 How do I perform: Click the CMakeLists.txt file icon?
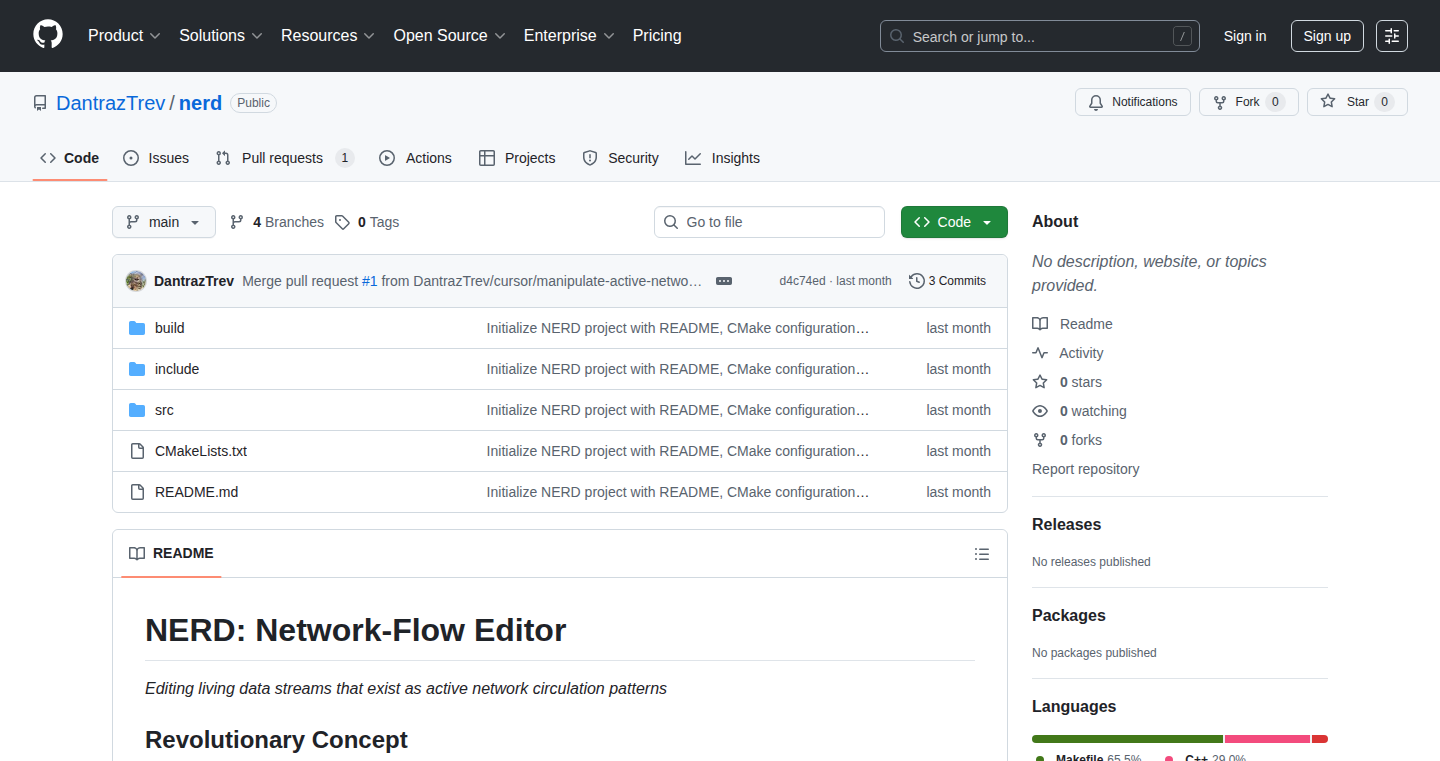[x=137, y=451]
